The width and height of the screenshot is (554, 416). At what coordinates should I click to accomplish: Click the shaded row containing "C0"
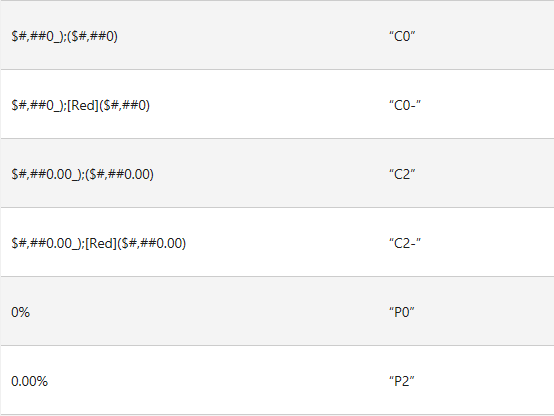[277, 35]
